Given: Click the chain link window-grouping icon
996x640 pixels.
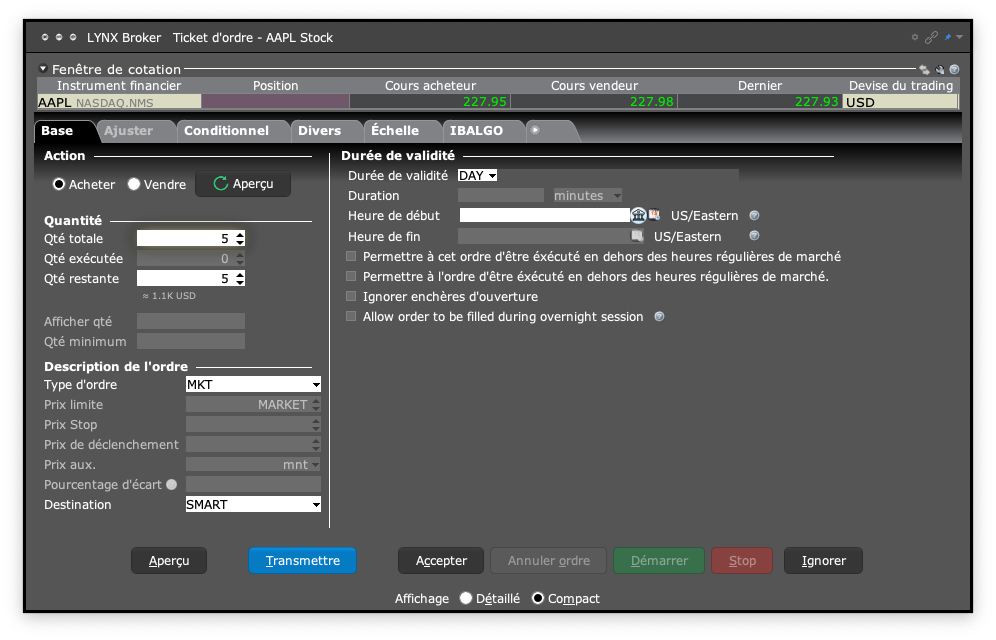Looking at the screenshot, I should tap(931, 37).
